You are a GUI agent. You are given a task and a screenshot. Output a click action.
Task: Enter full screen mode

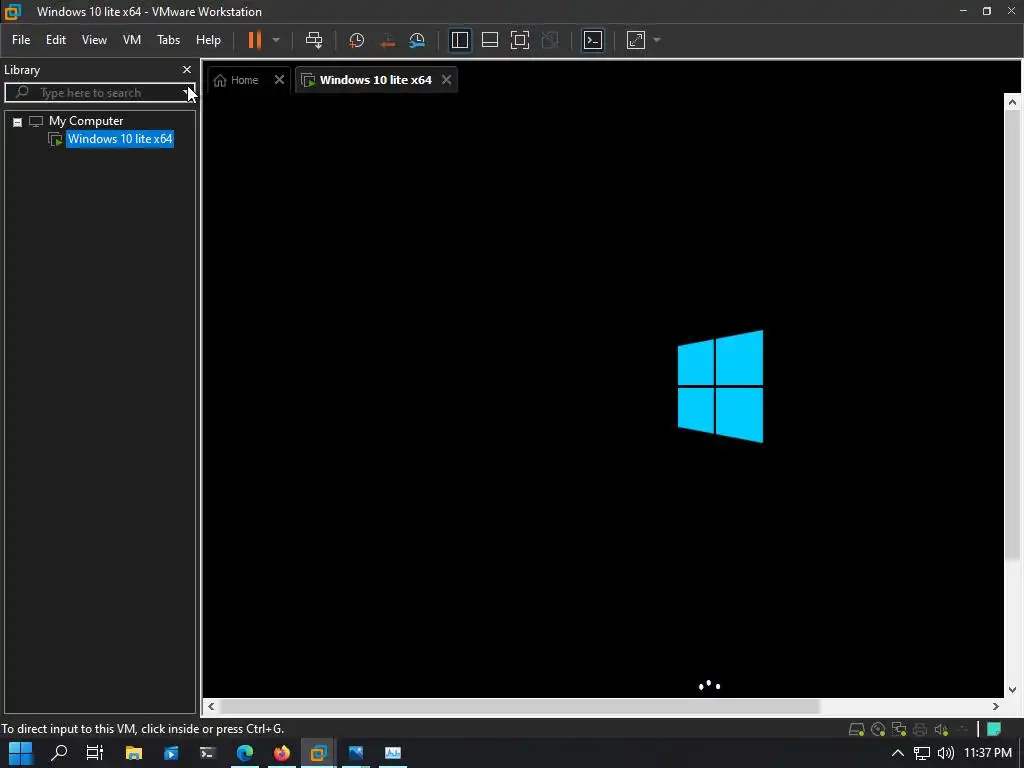[x=520, y=40]
